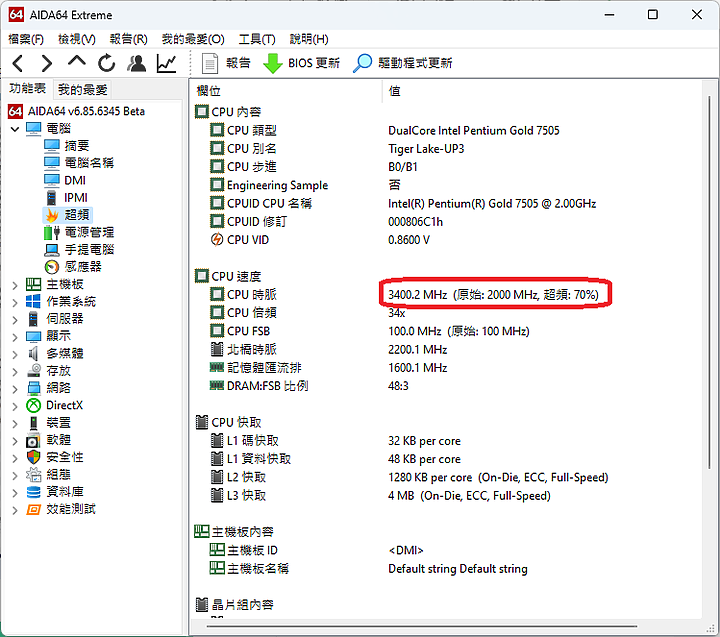Image resolution: width=720 pixels, height=637 pixels.
Task: Click the Xbox icon for DirectX
Action: (x=34, y=406)
